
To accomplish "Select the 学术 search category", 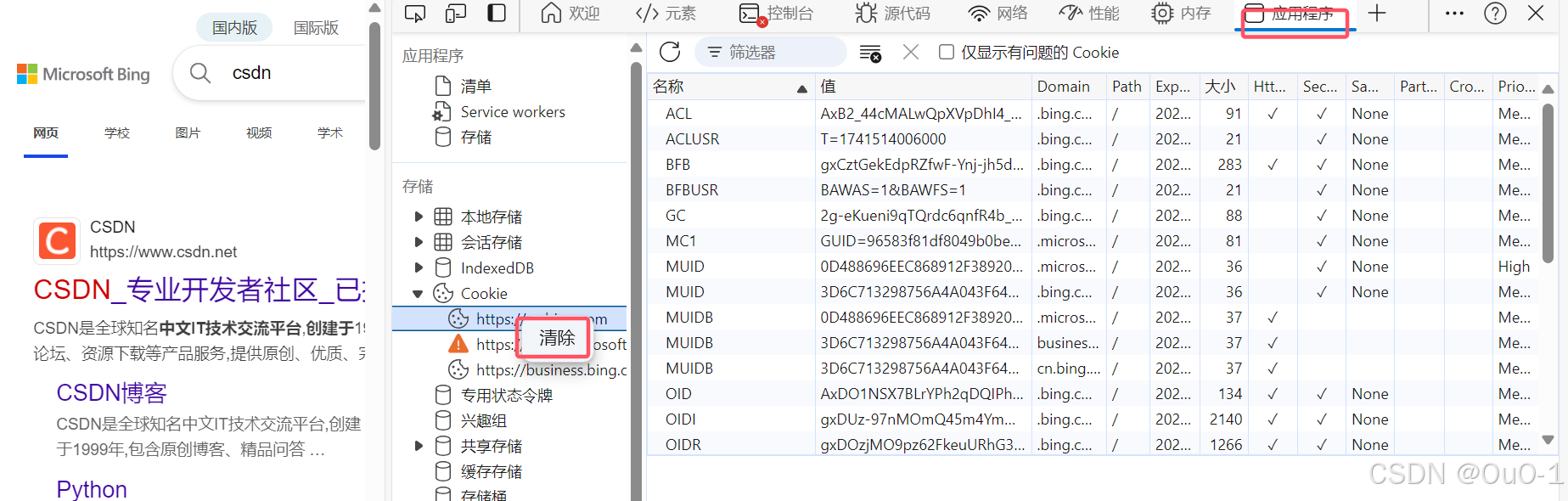I will [330, 133].
